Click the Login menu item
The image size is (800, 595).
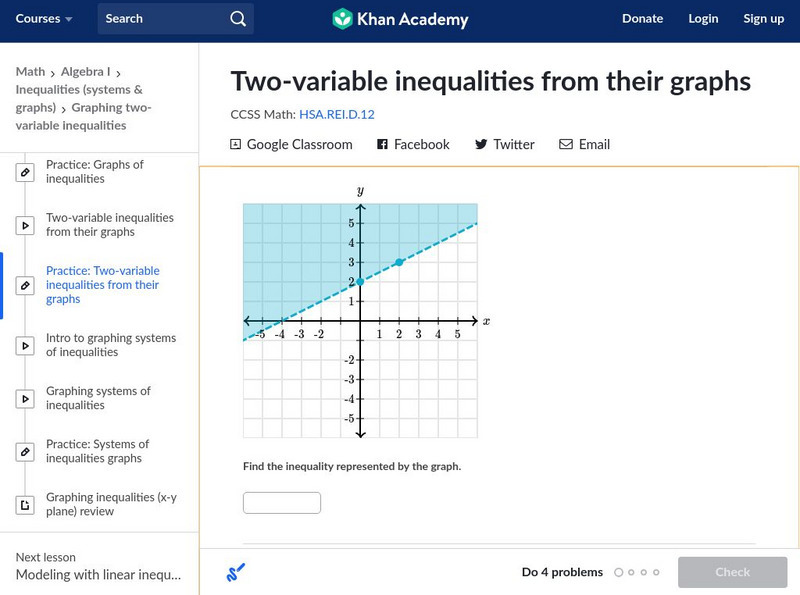coord(703,19)
